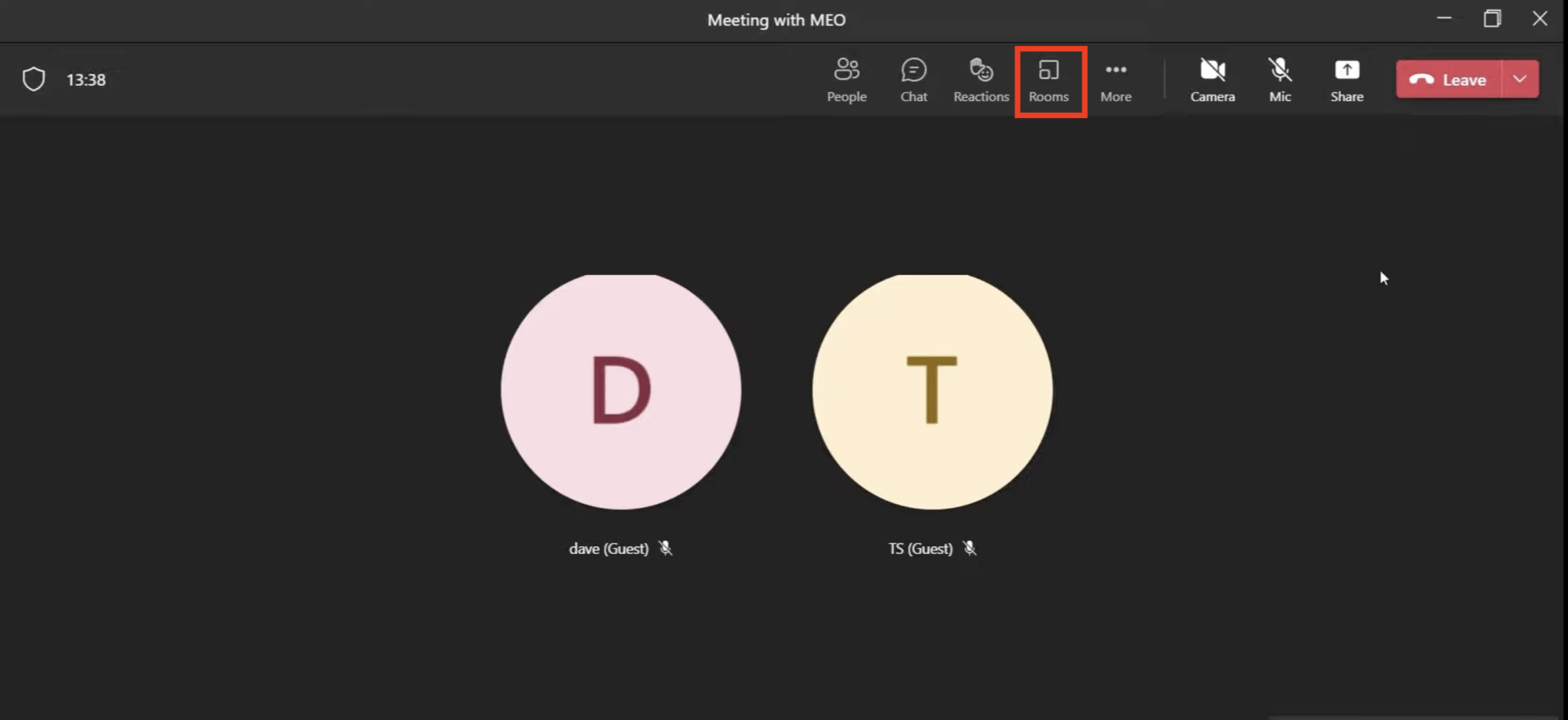1568x720 pixels.
Task: Click the Share button
Action: click(x=1347, y=79)
